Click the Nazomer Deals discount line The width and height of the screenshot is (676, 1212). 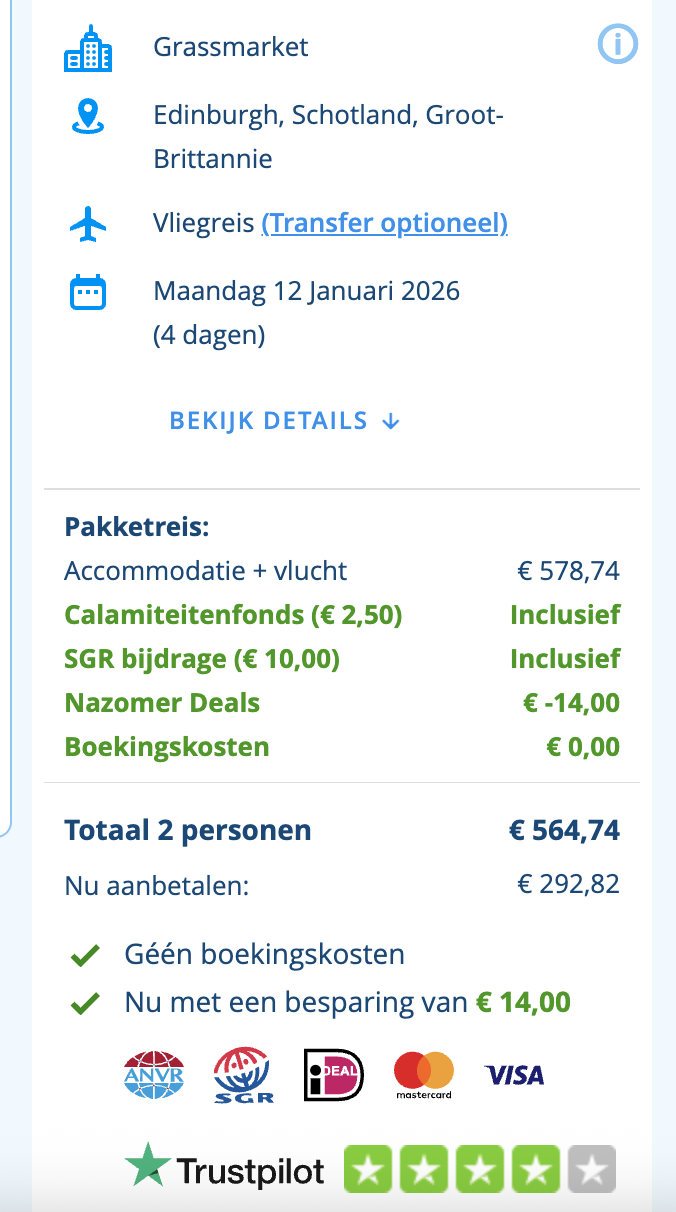[x=162, y=703]
